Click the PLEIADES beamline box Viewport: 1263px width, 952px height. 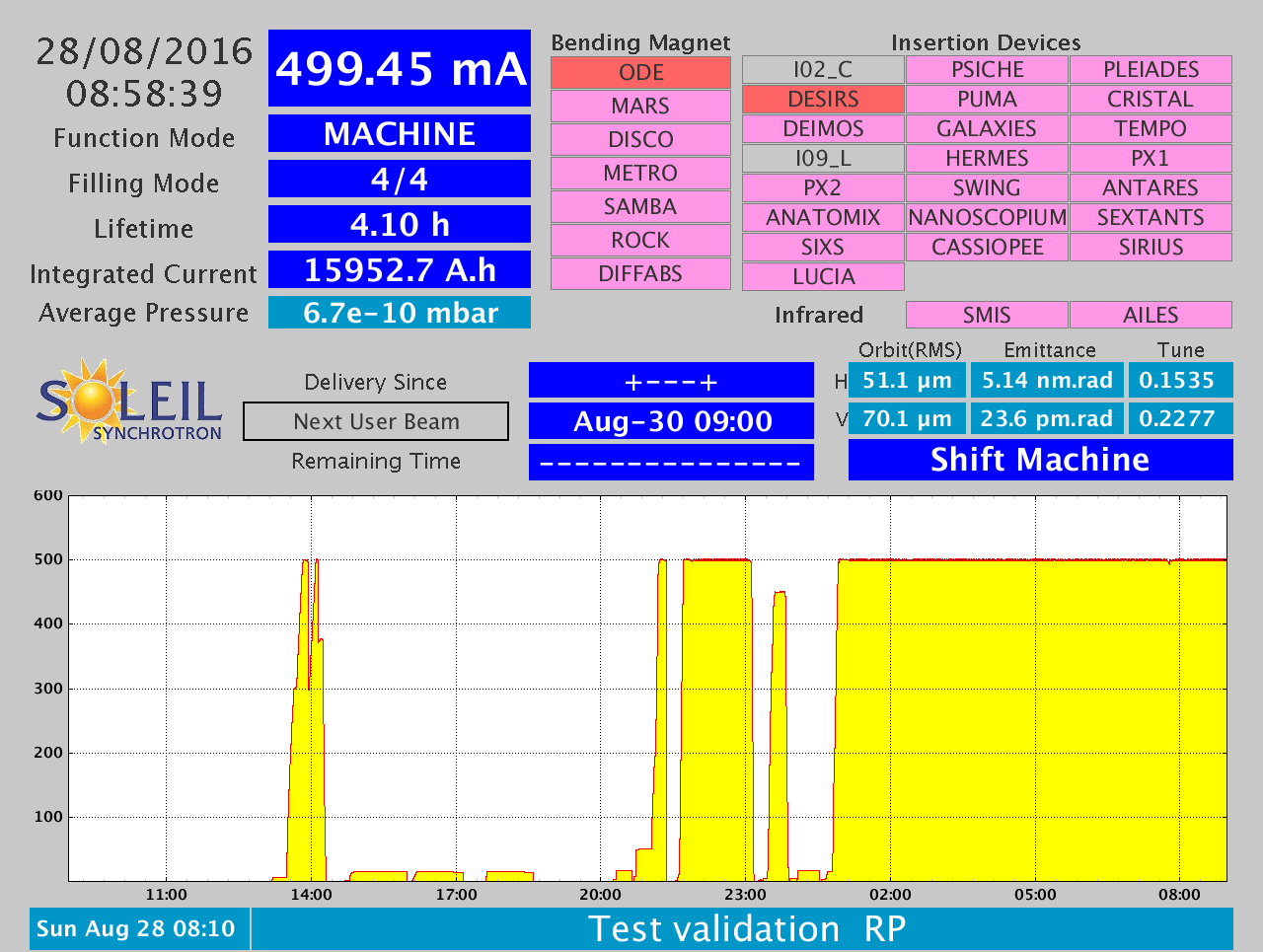pos(1151,70)
